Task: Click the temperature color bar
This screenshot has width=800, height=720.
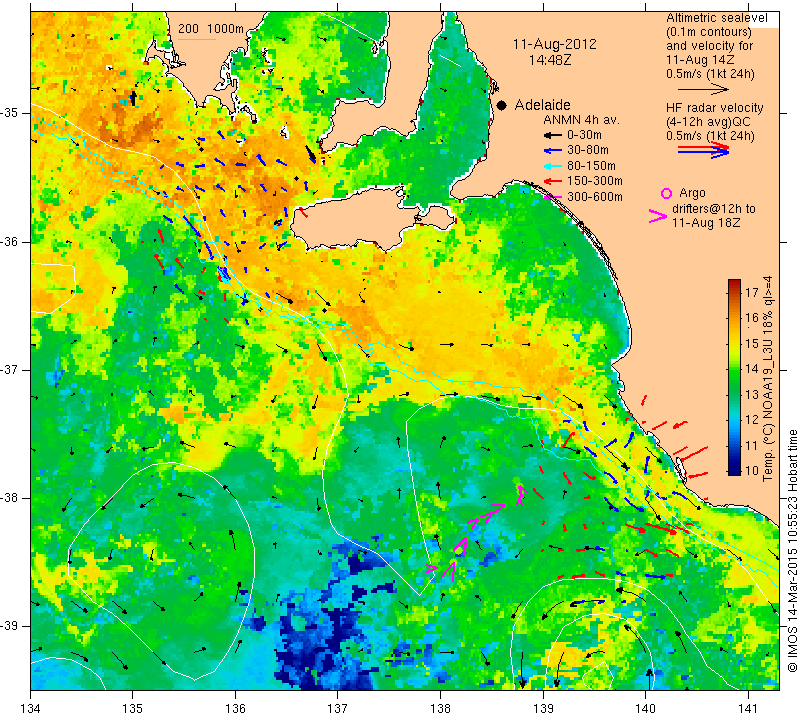Action: tap(734, 377)
